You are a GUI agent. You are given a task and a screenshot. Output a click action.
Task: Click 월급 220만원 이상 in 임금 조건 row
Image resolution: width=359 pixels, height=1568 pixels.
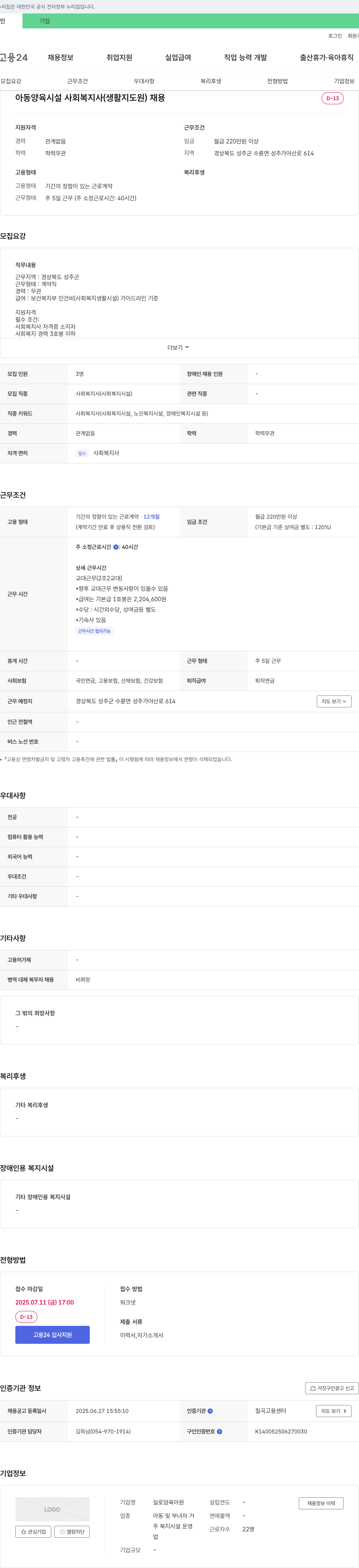click(x=276, y=517)
